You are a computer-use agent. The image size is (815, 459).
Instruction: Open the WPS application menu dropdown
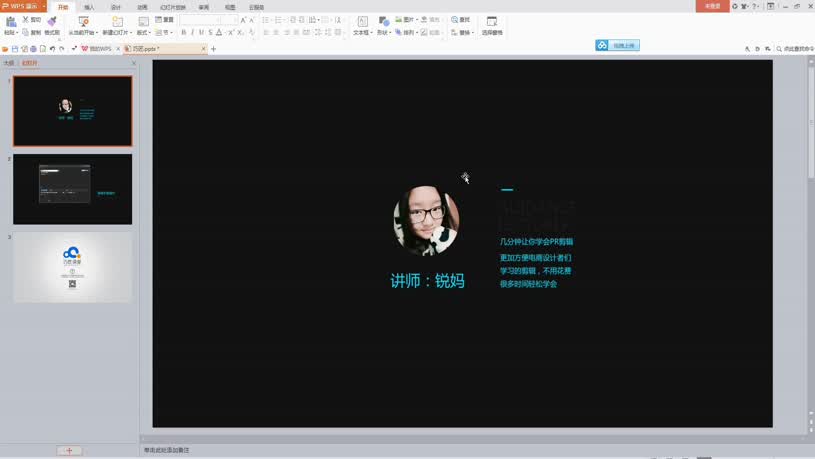(x=44, y=6)
